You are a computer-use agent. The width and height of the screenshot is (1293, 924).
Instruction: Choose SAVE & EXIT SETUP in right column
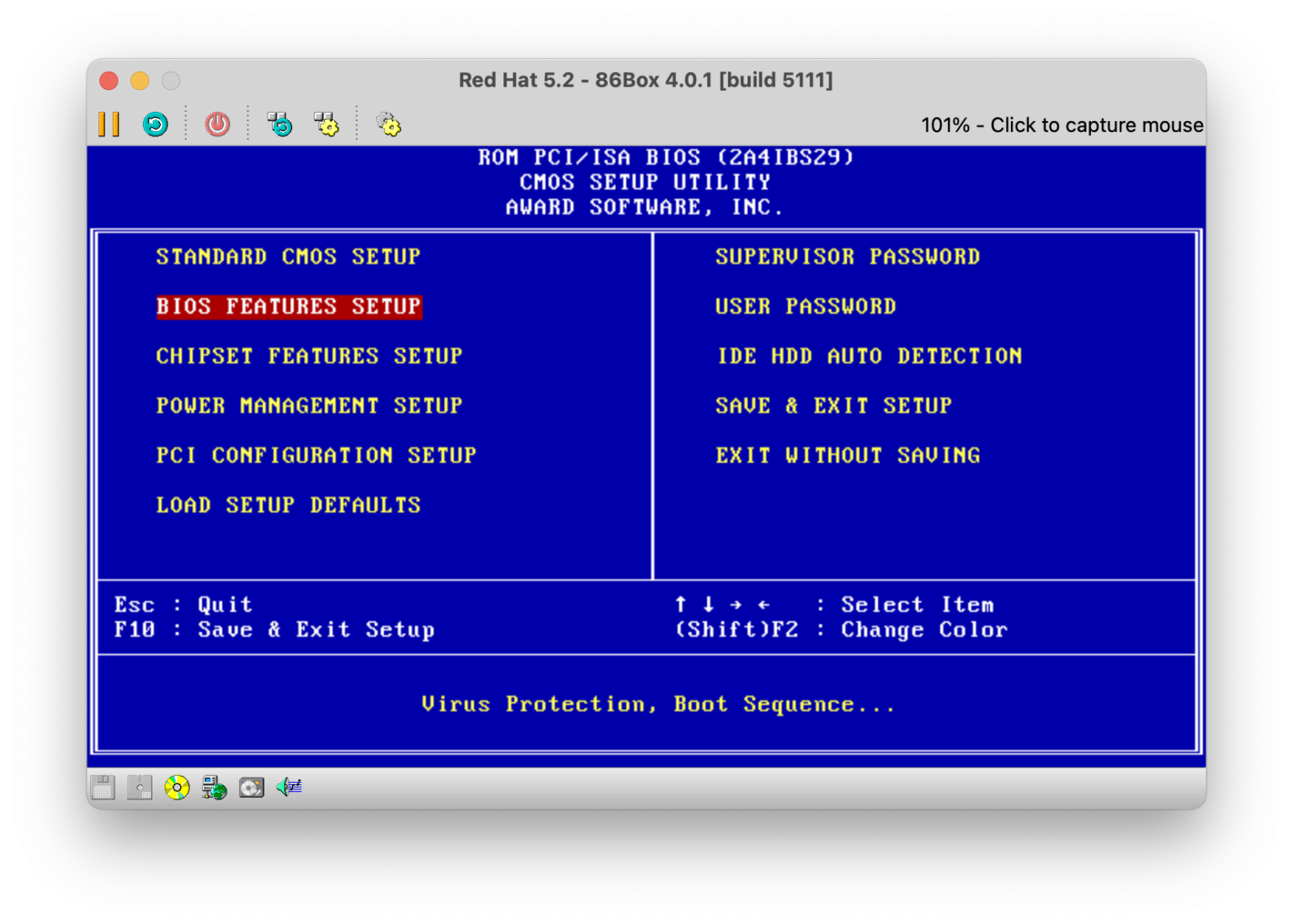click(x=833, y=406)
